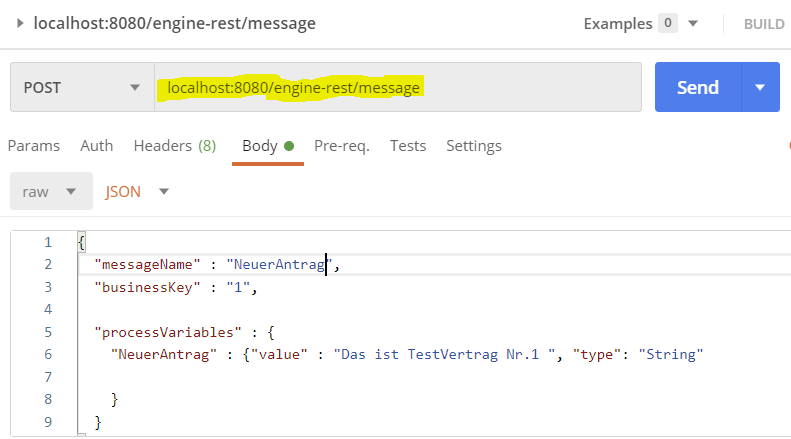Click the opening brace on line 1
Screen dimensions: 791x439
[x=82, y=242]
